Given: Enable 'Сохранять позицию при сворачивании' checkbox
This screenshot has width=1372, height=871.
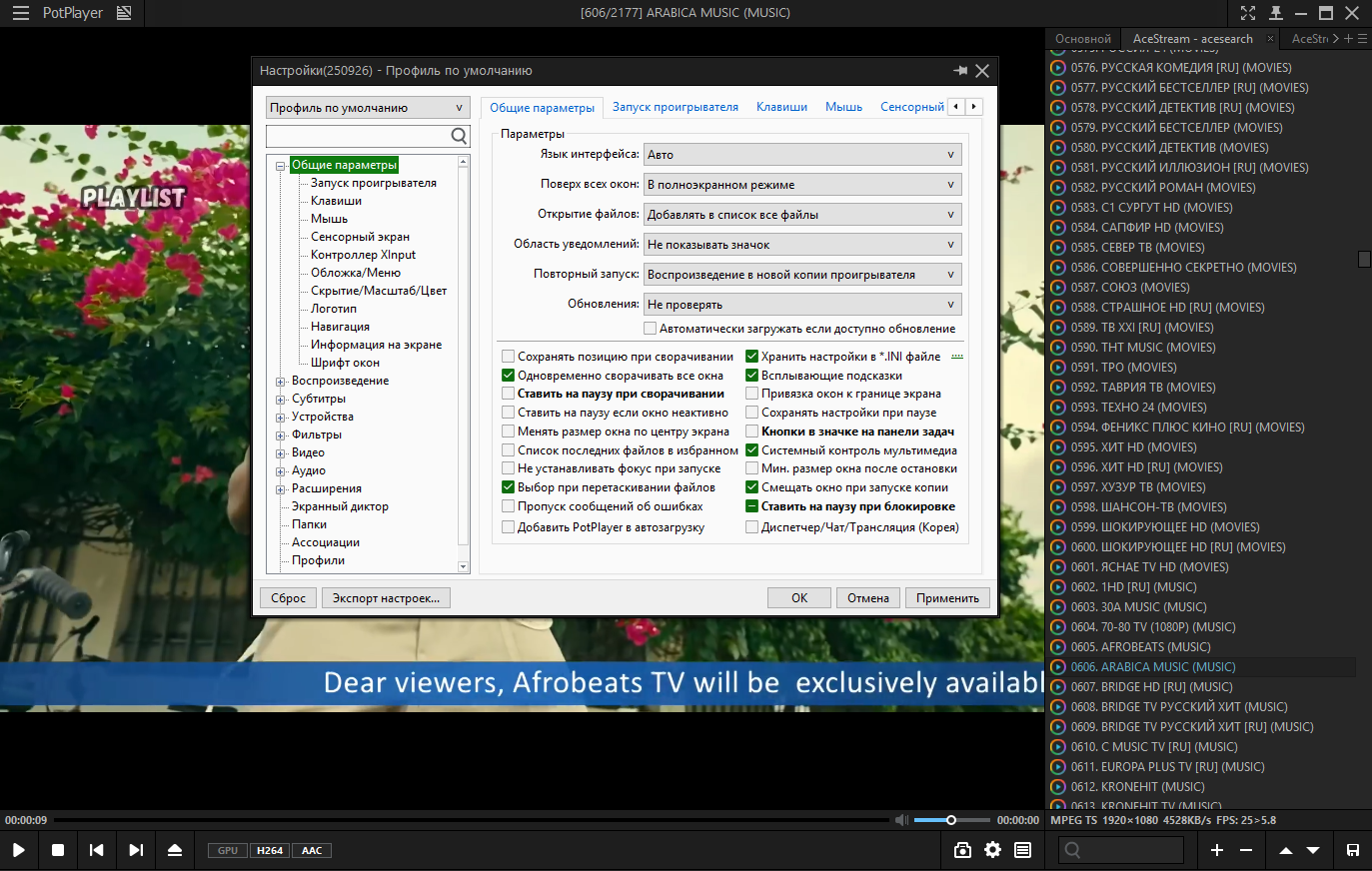Looking at the screenshot, I should pyautogui.click(x=509, y=357).
